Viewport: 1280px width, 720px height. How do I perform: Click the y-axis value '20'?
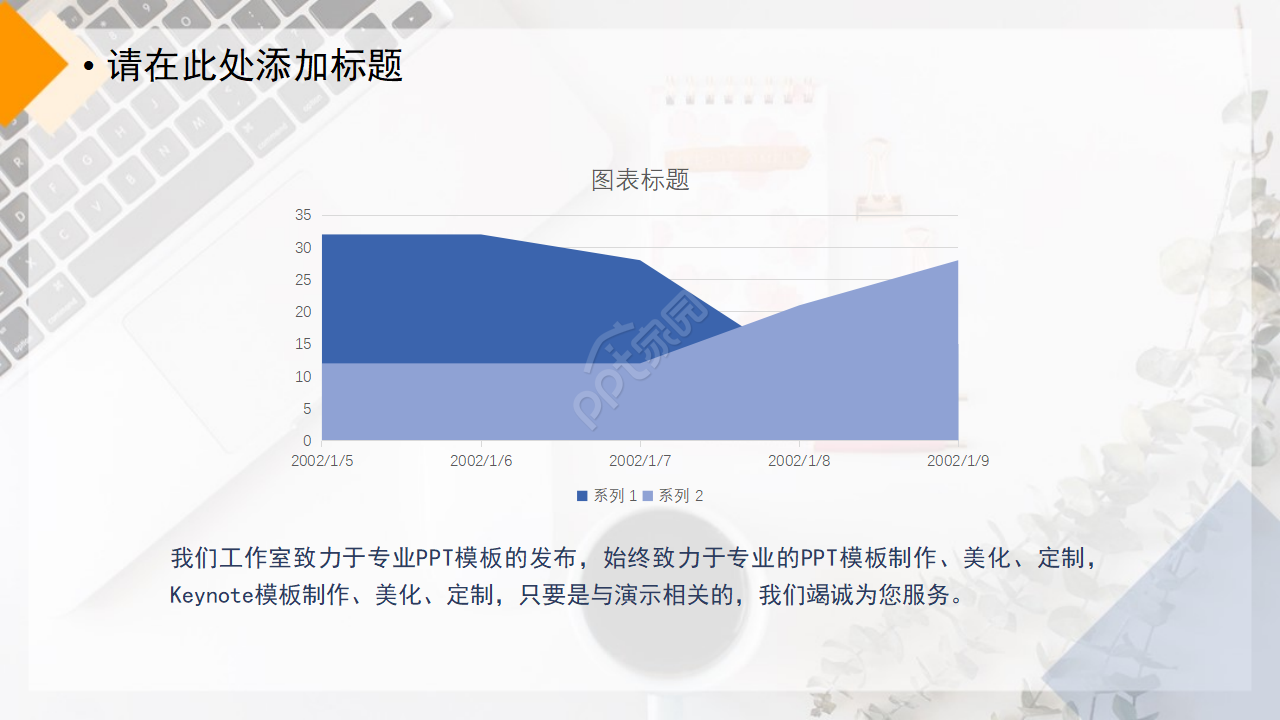pyautogui.click(x=303, y=312)
